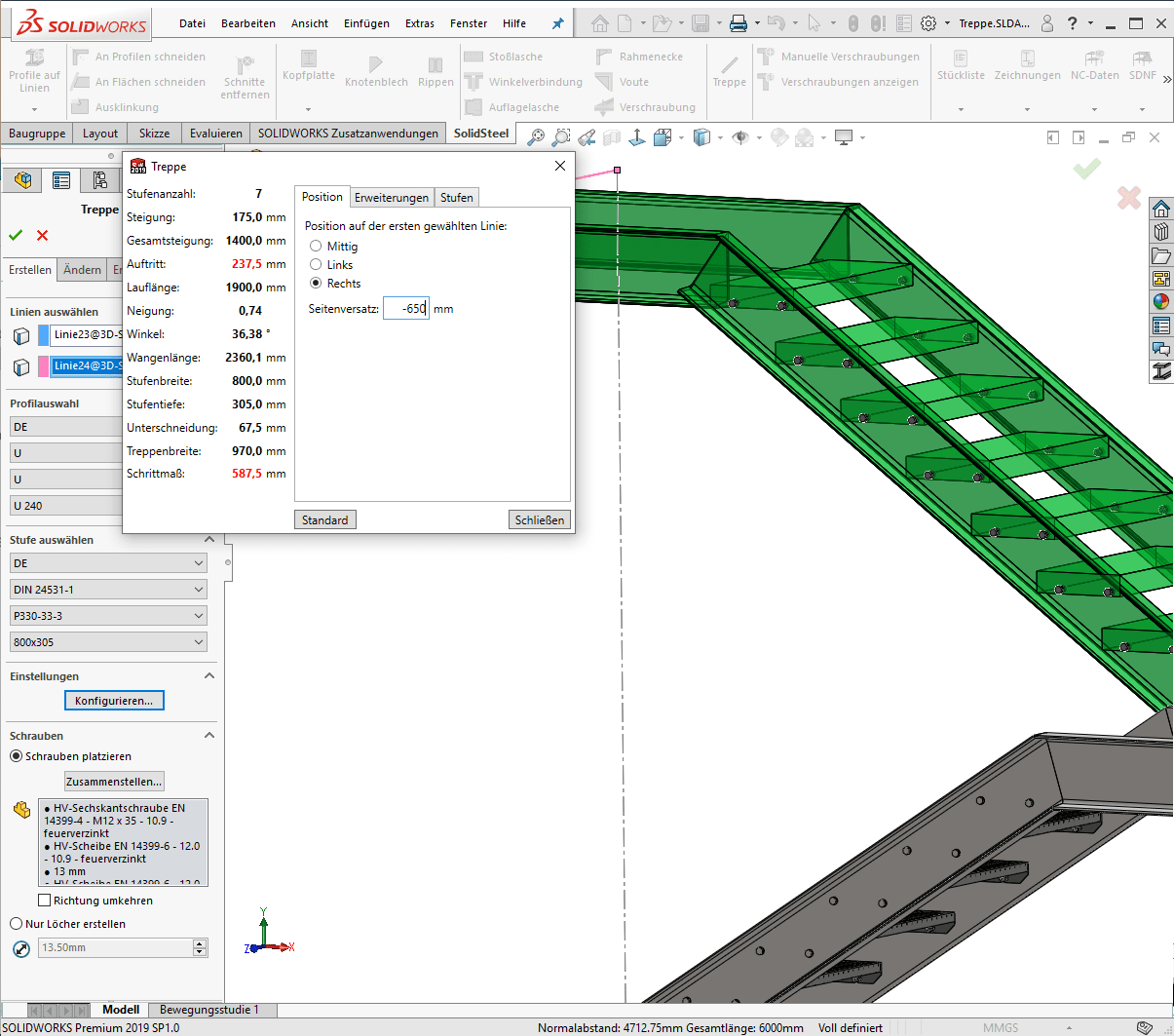This screenshot has width=1174, height=1036.
Task: Open the Extras menu
Action: (x=420, y=23)
